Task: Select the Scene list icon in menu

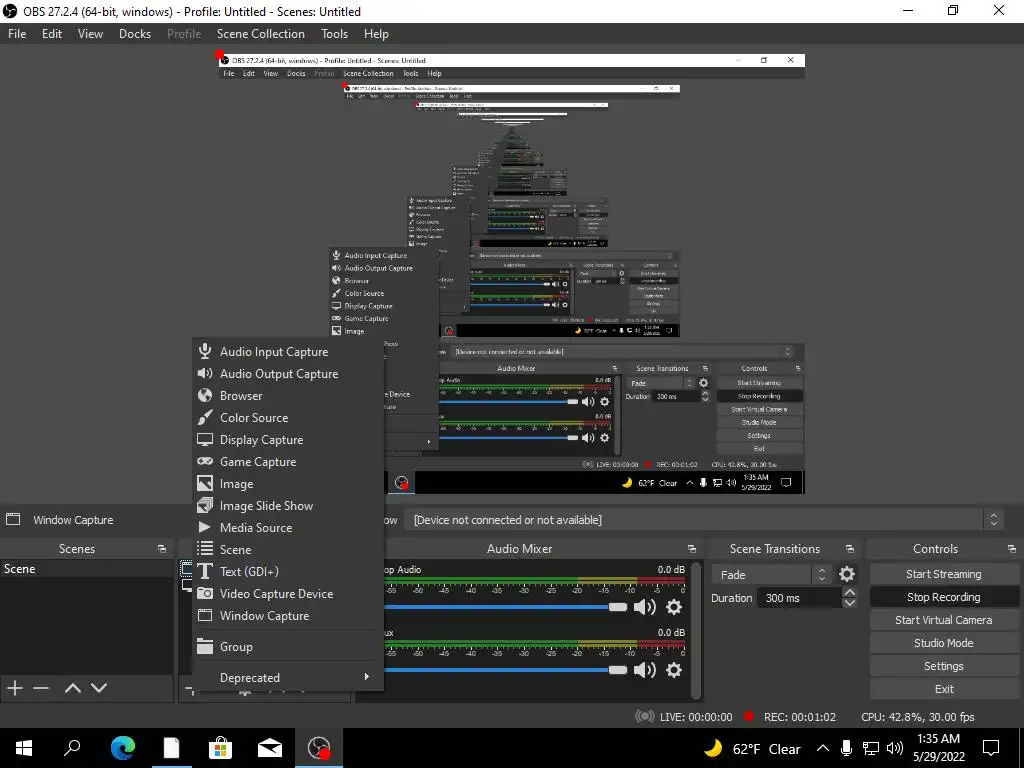Action: tap(205, 549)
